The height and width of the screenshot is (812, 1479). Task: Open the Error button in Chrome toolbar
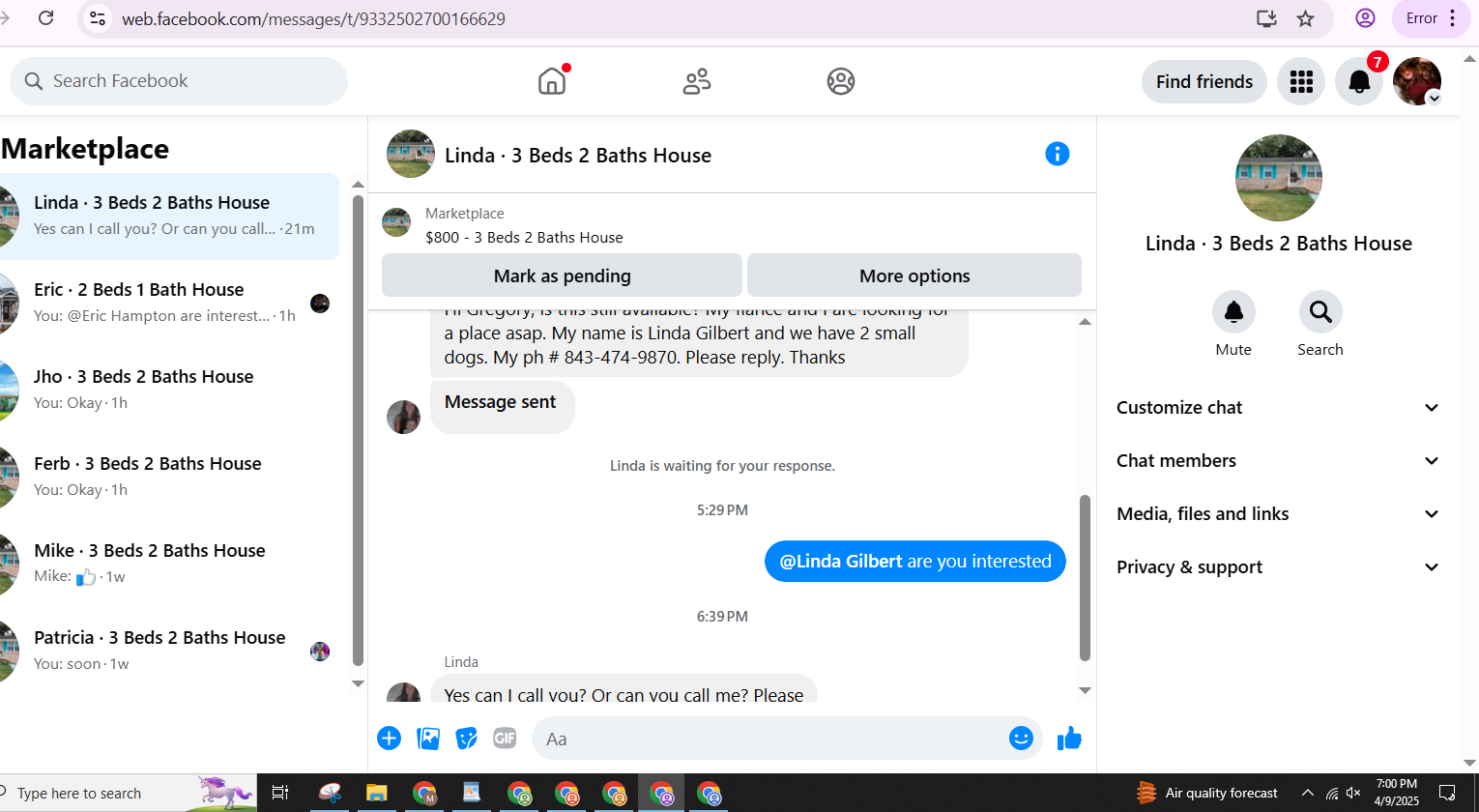coord(1431,18)
